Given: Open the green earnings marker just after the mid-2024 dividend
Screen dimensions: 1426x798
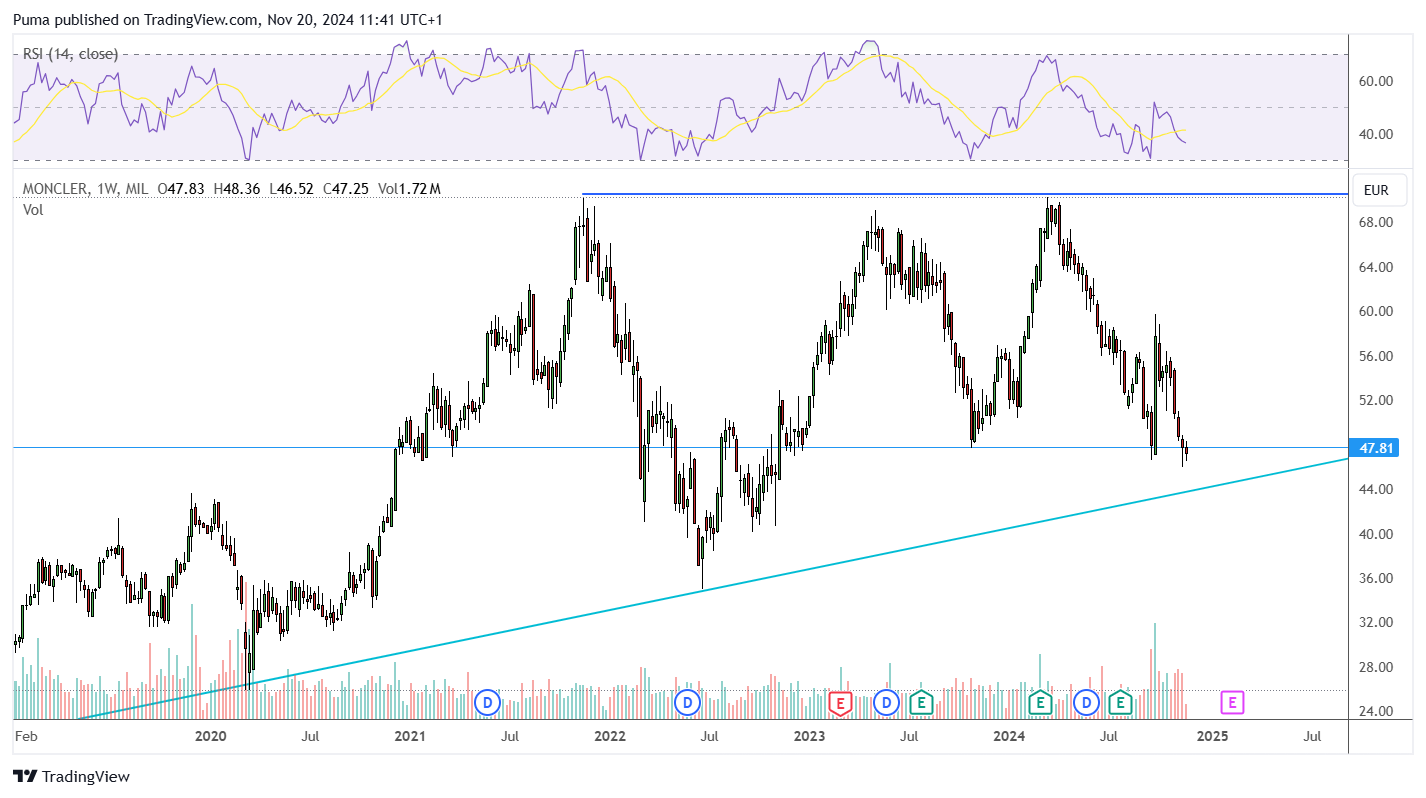Looking at the screenshot, I should tap(1120, 703).
